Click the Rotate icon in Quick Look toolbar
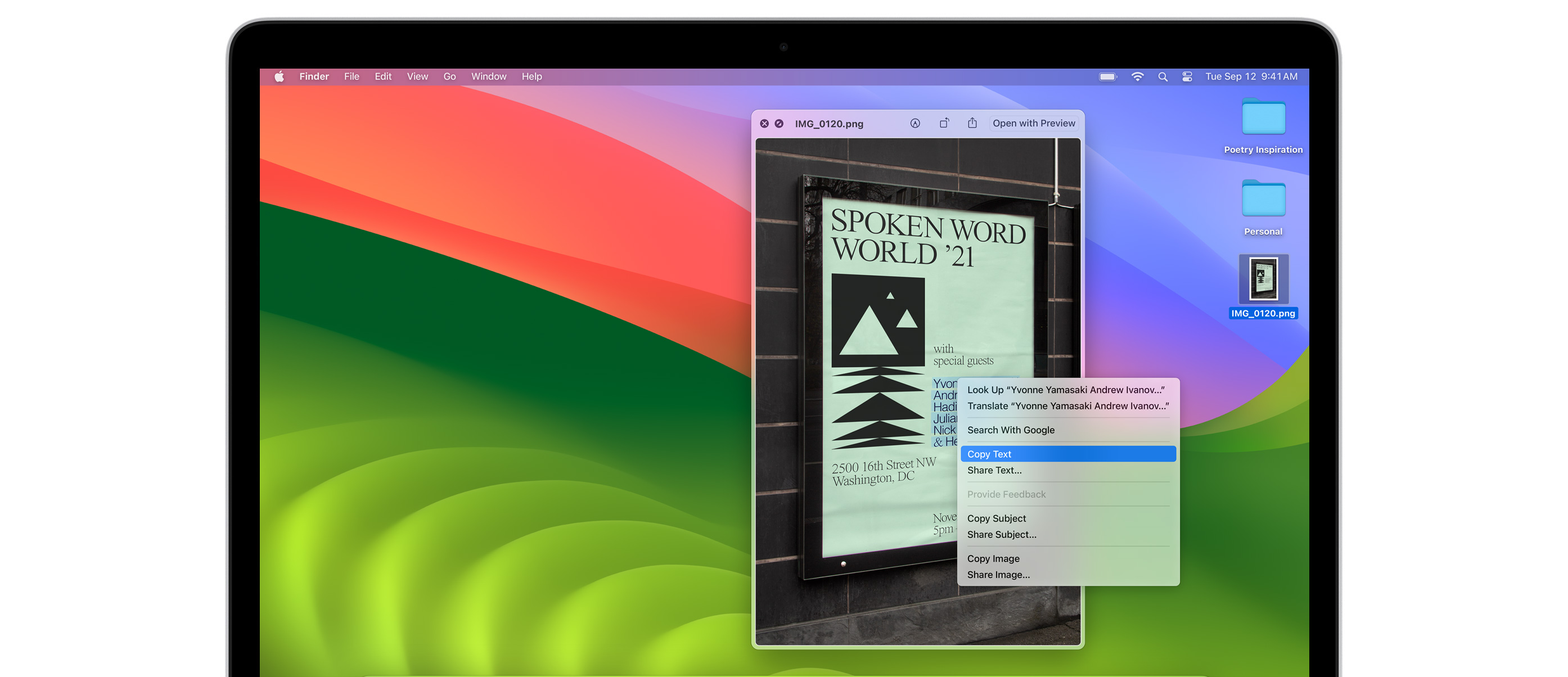Viewport: 1568px width, 677px height. 944,124
